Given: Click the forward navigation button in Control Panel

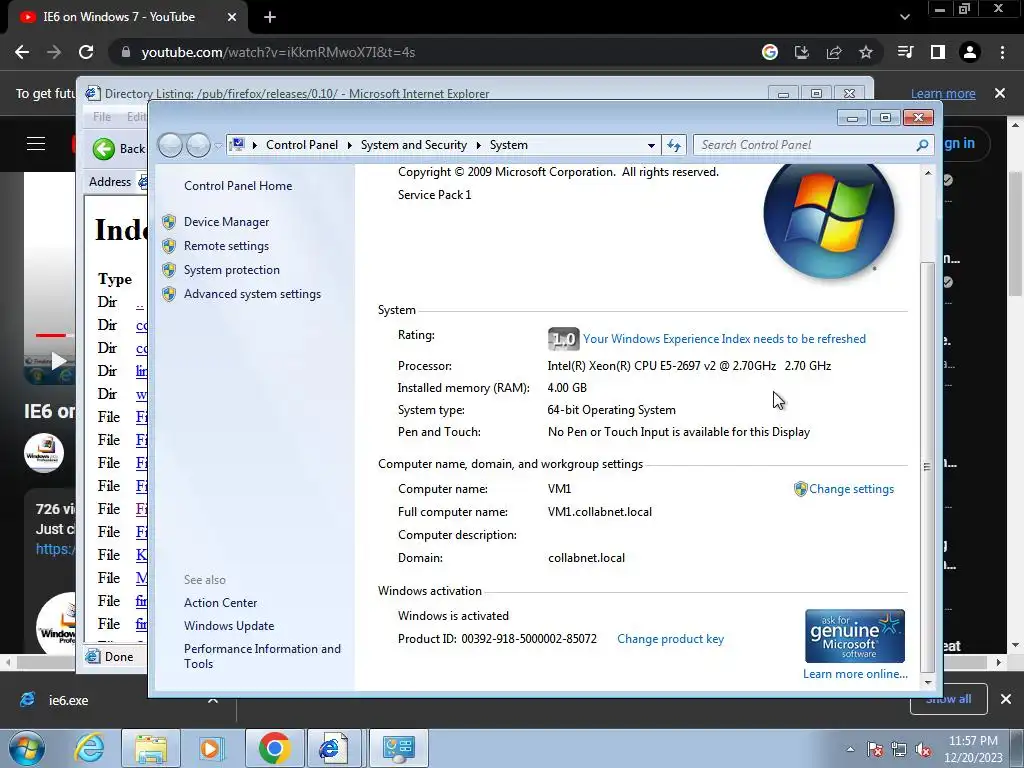Looking at the screenshot, I should [198, 145].
